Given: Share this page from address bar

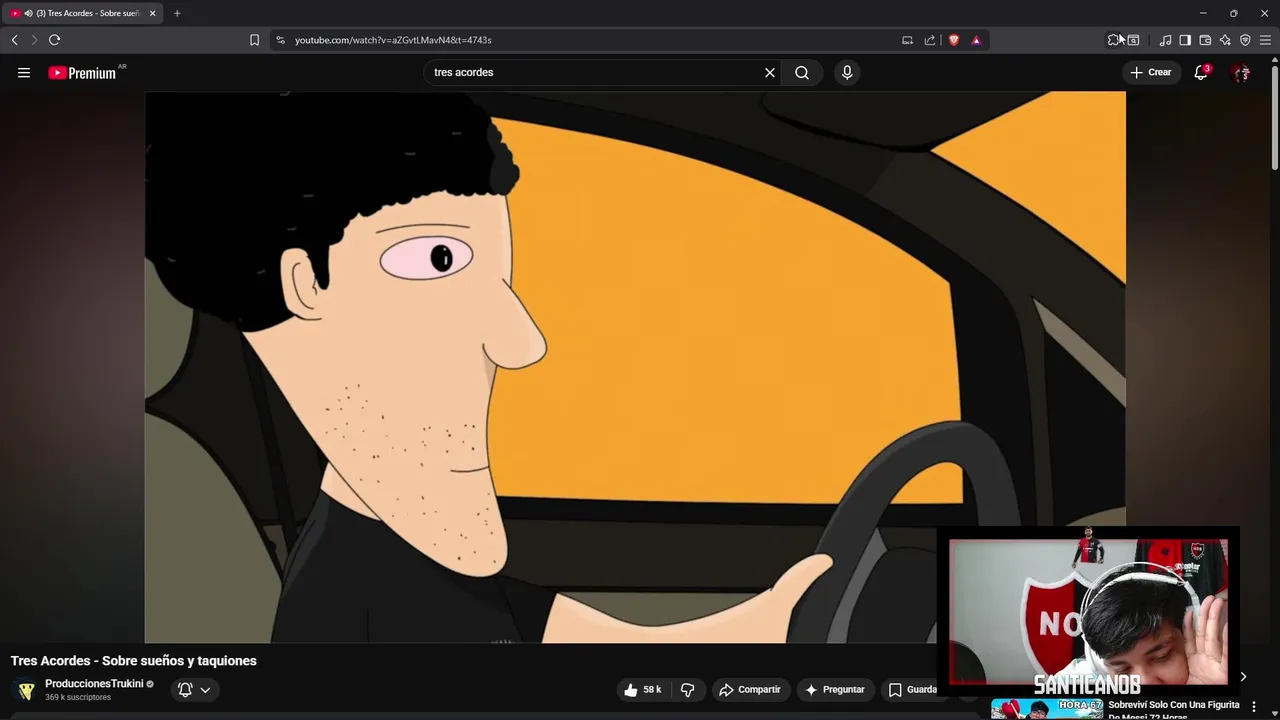Looking at the screenshot, I should [x=930, y=40].
